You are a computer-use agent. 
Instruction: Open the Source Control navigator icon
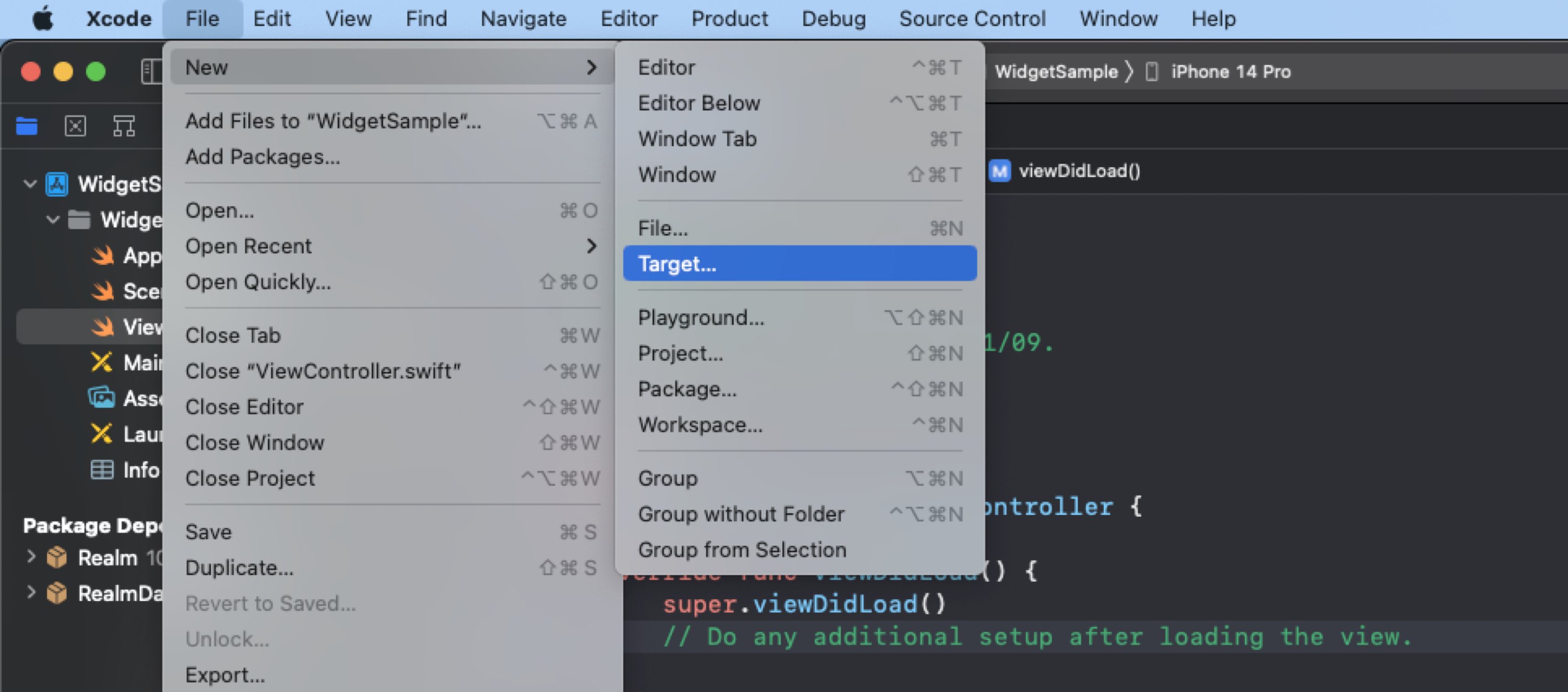pos(75,126)
